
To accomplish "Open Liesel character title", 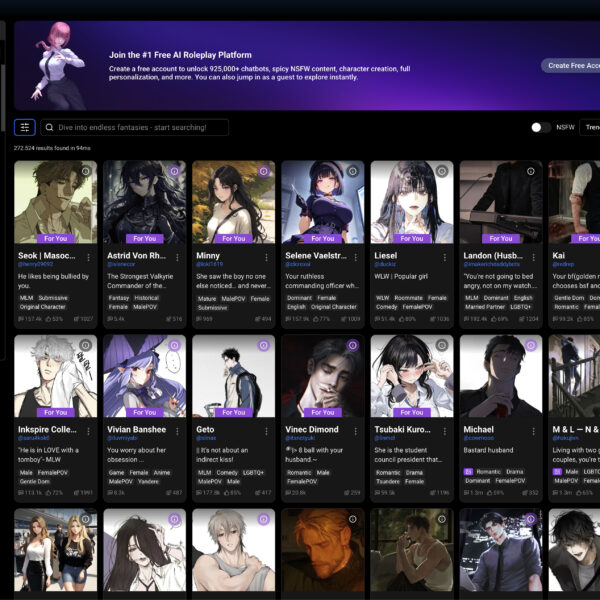I will point(385,256).
